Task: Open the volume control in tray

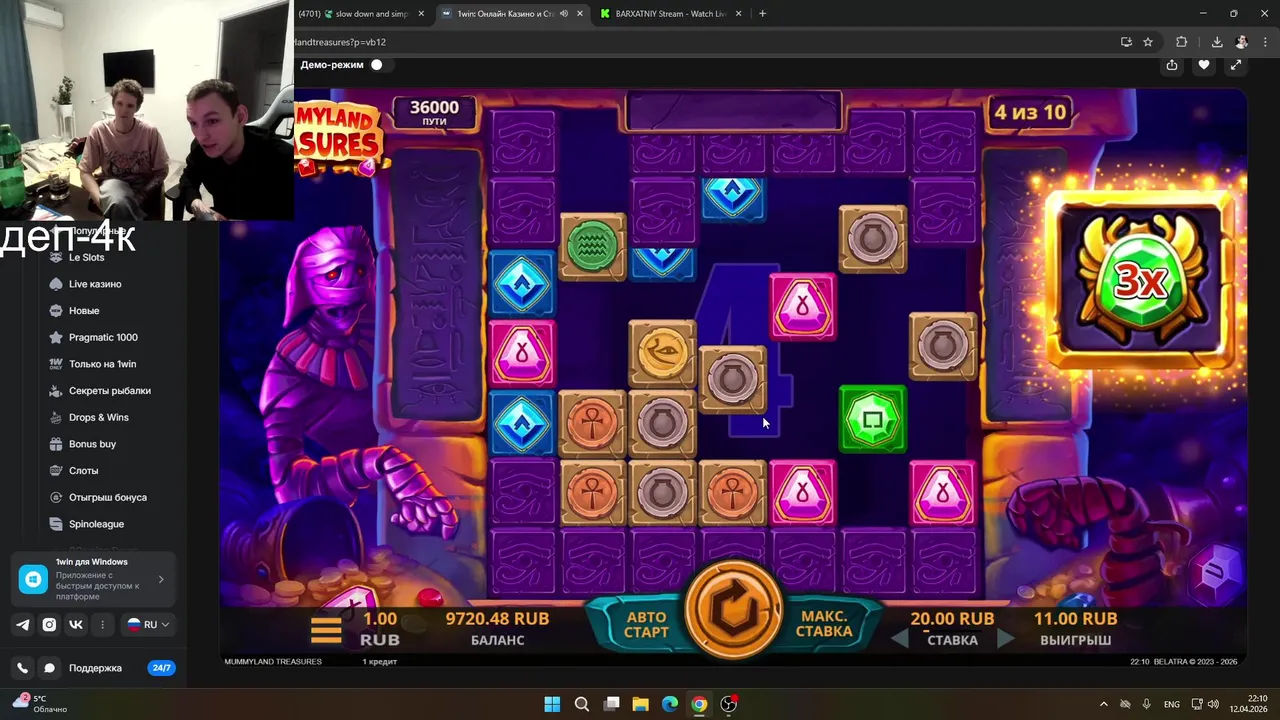Action: coord(1212,704)
